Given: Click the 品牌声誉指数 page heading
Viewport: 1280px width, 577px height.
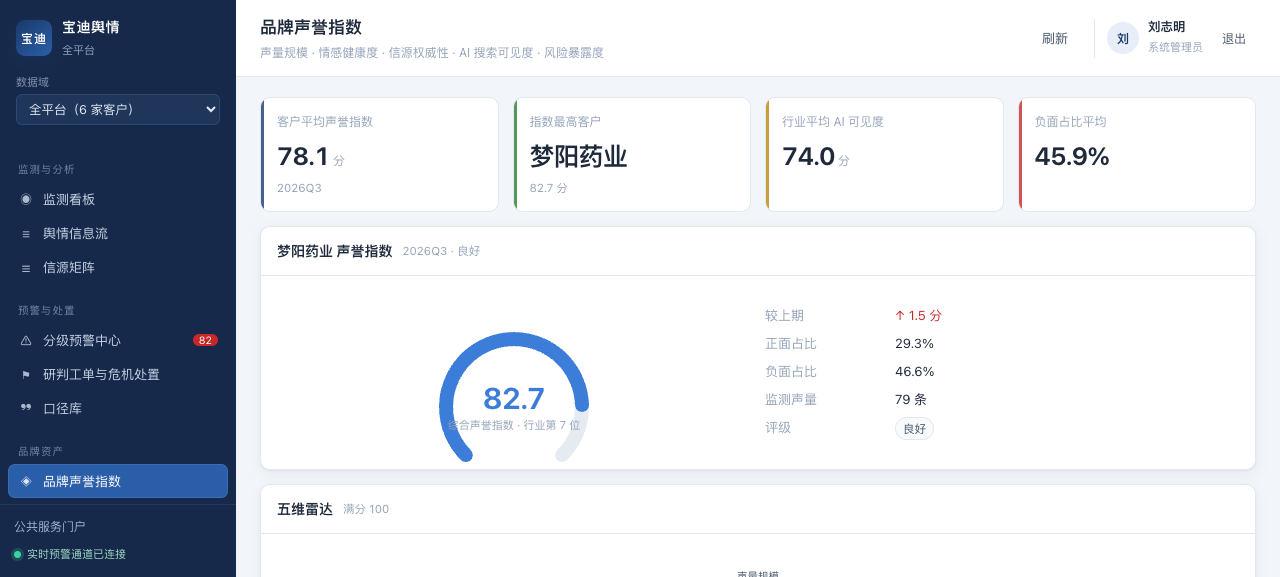Looking at the screenshot, I should coord(311,27).
